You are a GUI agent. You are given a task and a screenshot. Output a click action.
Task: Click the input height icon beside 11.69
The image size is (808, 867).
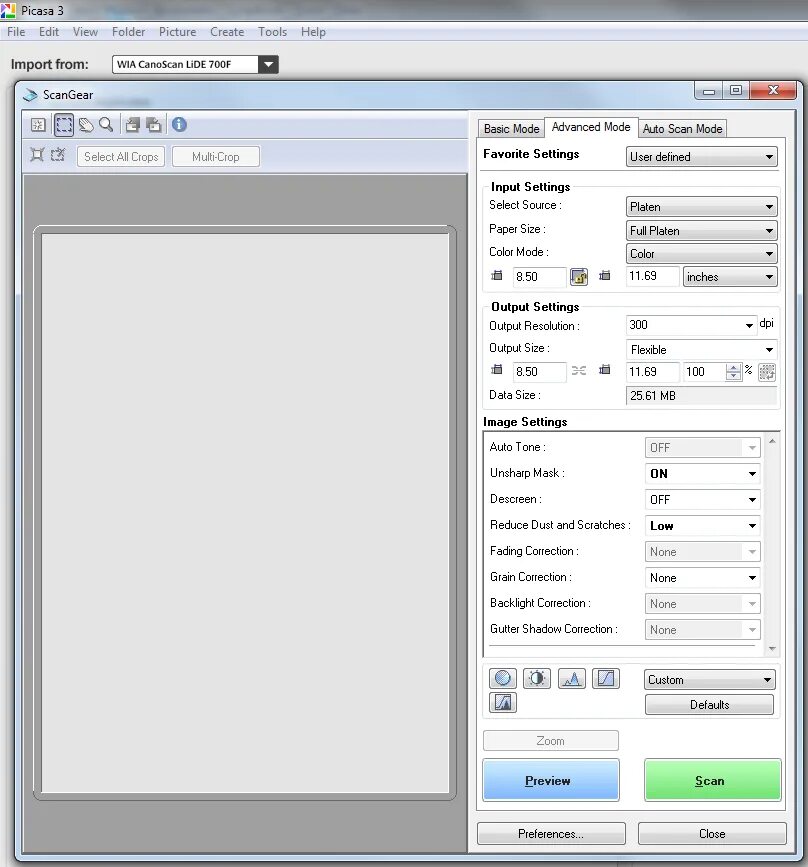click(604, 275)
